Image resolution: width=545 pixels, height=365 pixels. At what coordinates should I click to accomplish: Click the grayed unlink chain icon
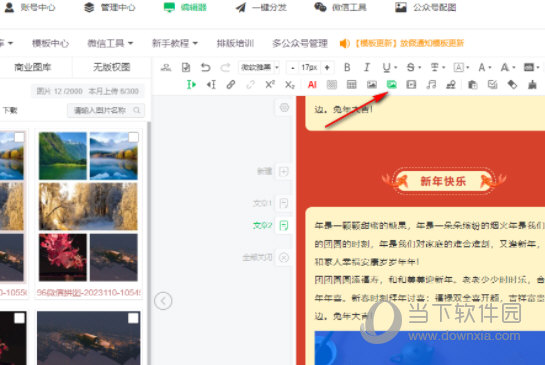[250, 84]
